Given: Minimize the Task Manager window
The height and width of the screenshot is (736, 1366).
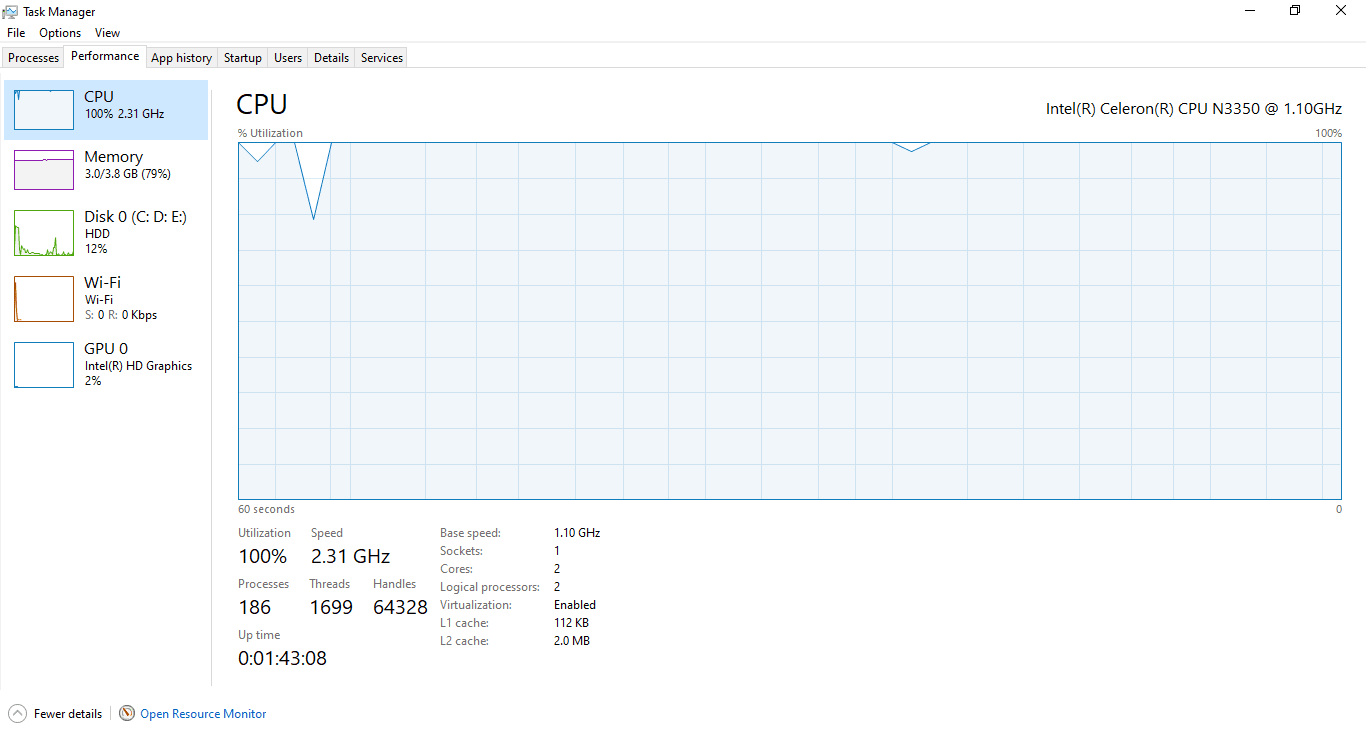Looking at the screenshot, I should (x=1250, y=10).
